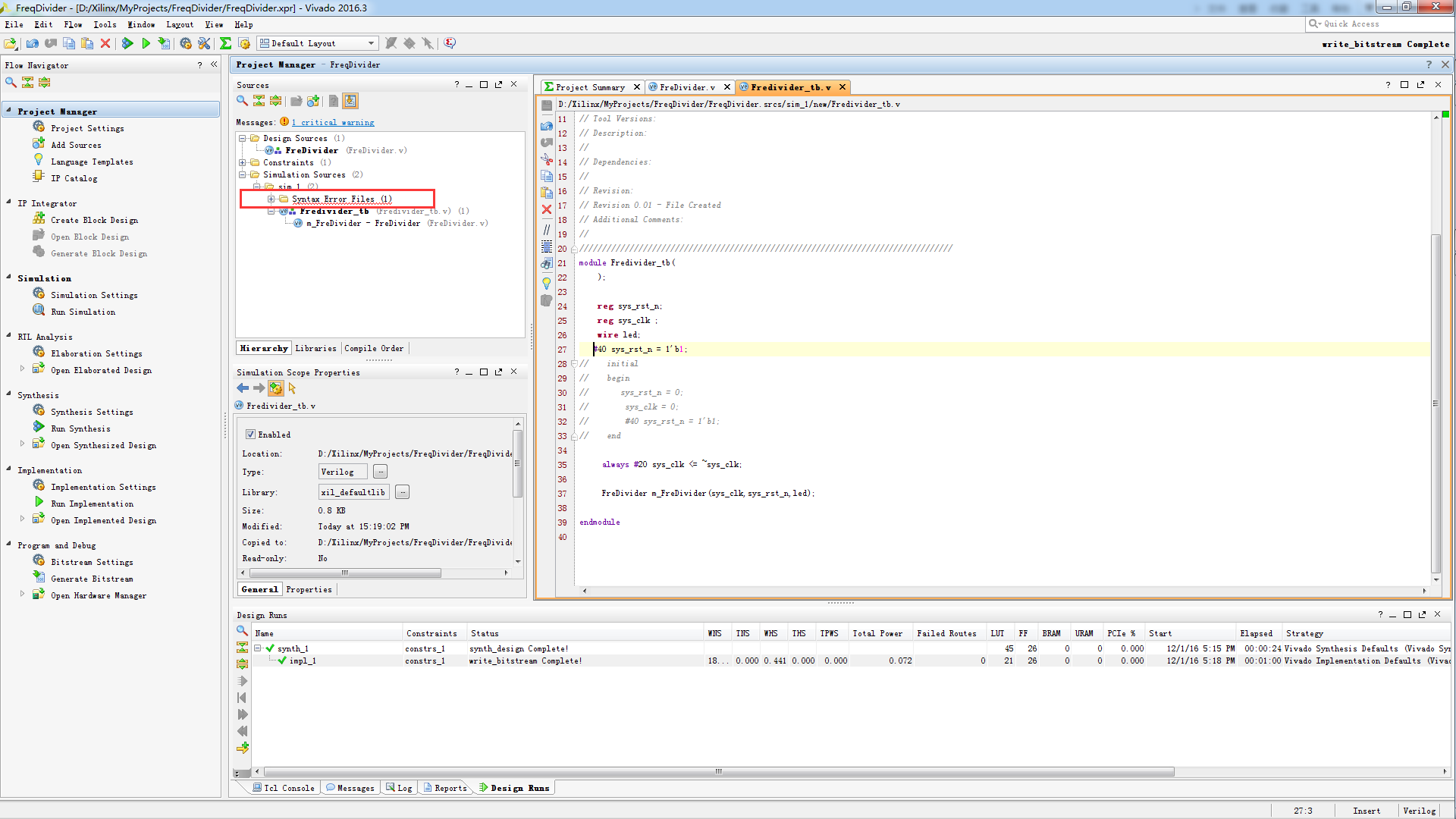Expand the Syntax Error Files tree node
The width and height of the screenshot is (1456, 819).
[x=271, y=199]
